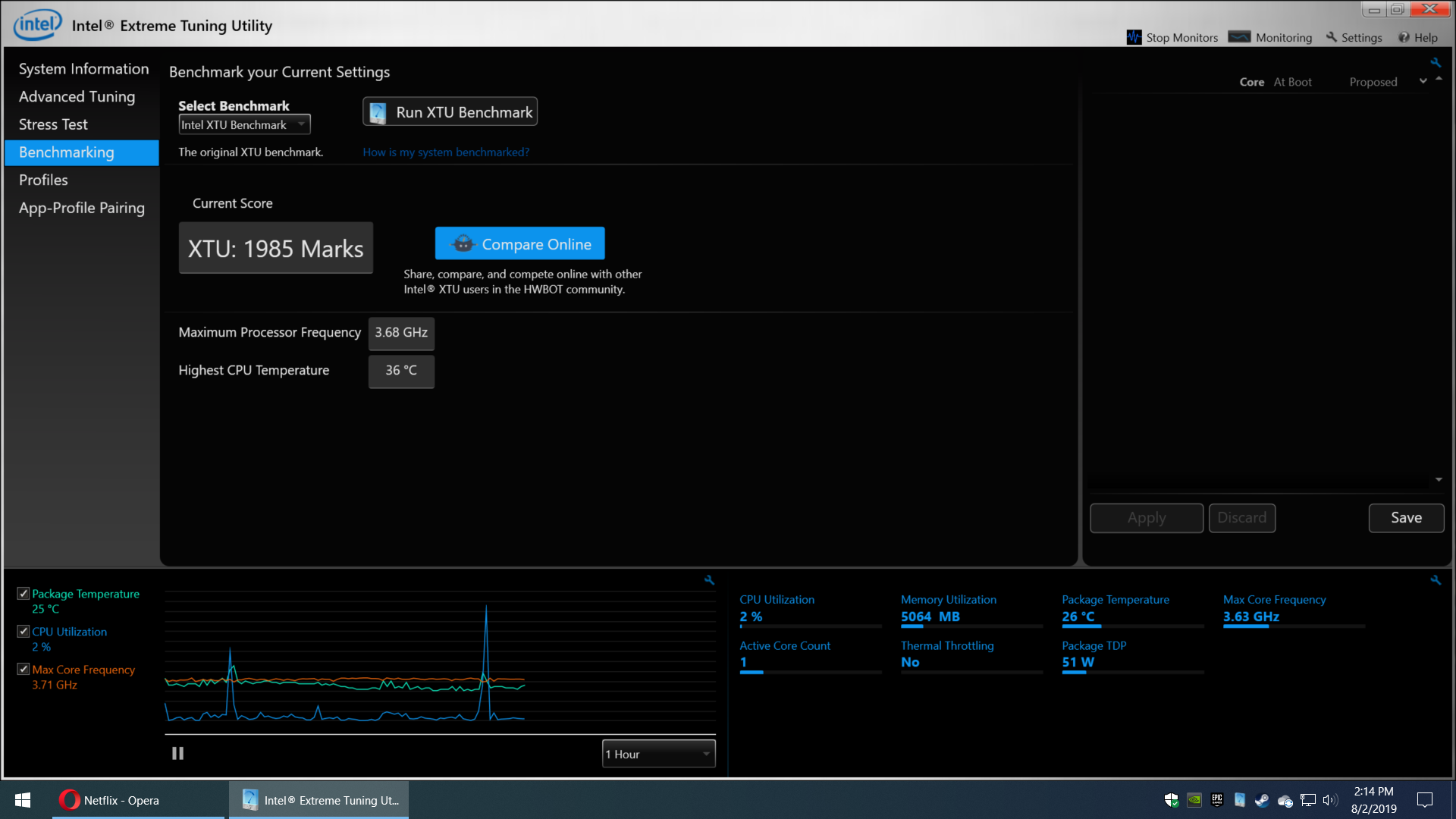Open the Stress Test section
Image resolution: width=1456 pixels, height=819 pixels.
coord(53,124)
